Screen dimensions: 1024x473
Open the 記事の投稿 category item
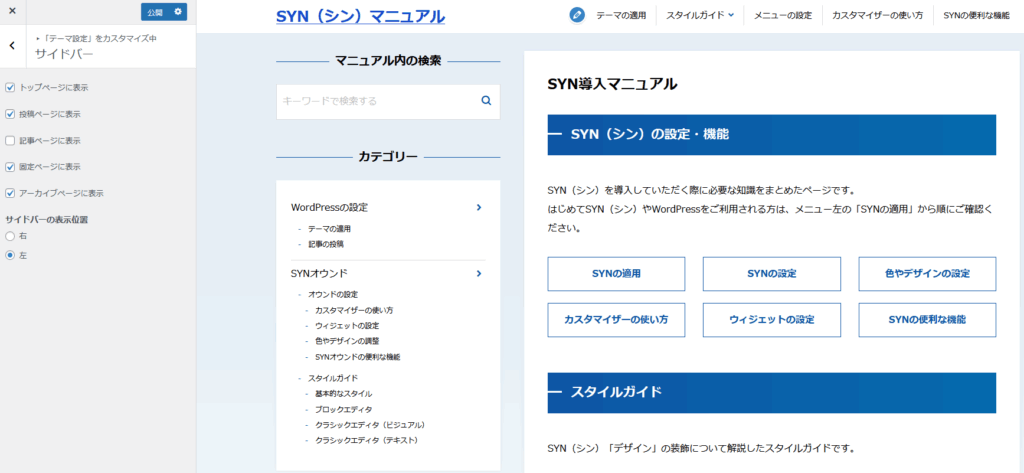tap(326, 244)
